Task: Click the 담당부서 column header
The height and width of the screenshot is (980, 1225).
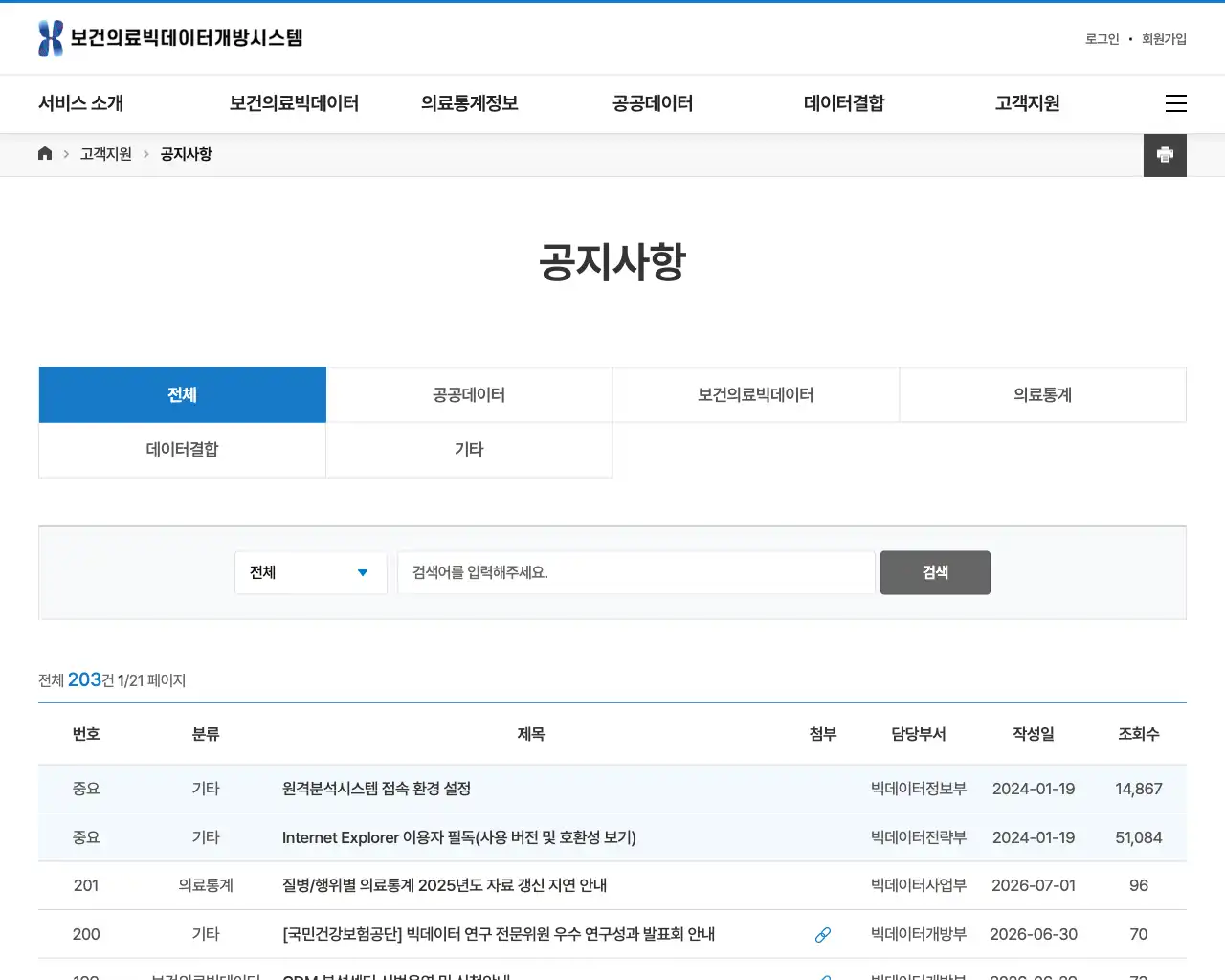Action: pyautogui.click(x=919, y=734)
